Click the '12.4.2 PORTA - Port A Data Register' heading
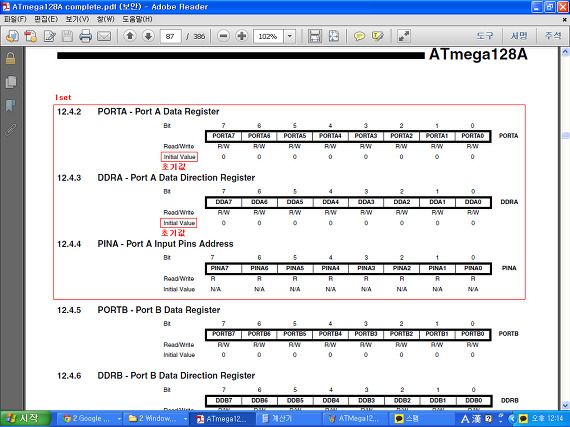This screenshot has height=427, width=570. tap(138, 112)
